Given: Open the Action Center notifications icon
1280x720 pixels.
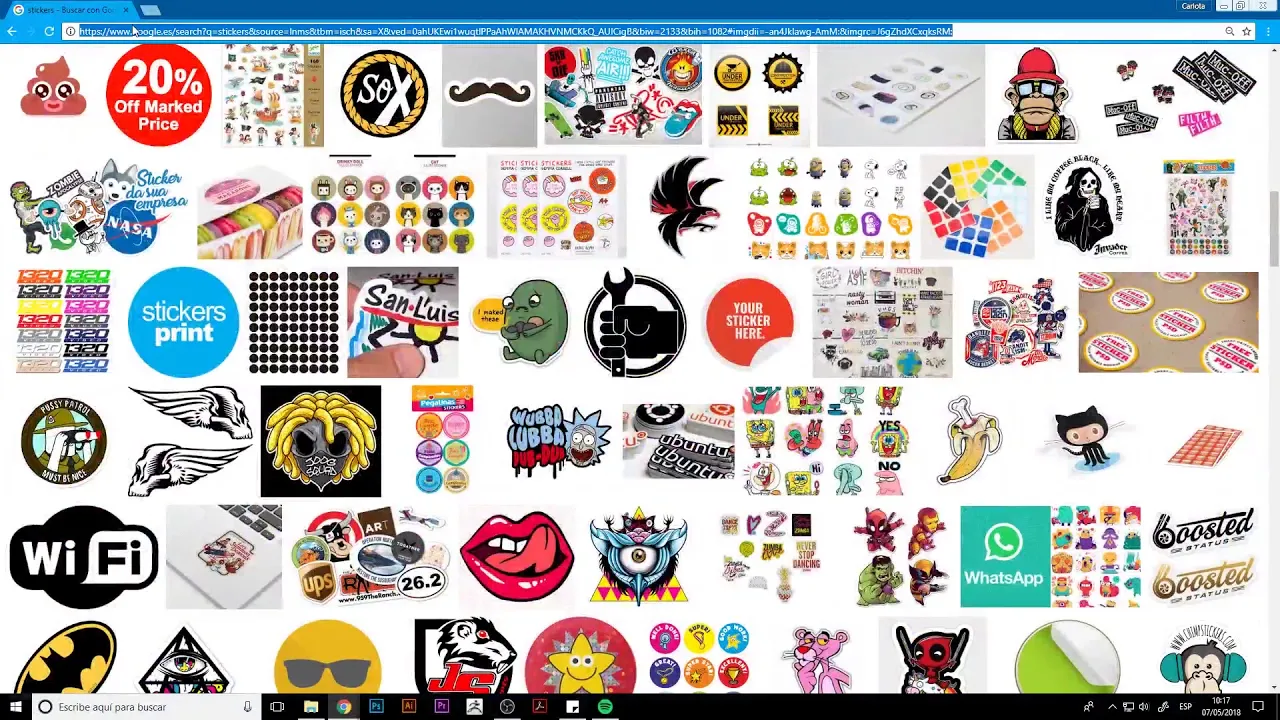Looking at the screenshot, I should (x=1258, y=707).
